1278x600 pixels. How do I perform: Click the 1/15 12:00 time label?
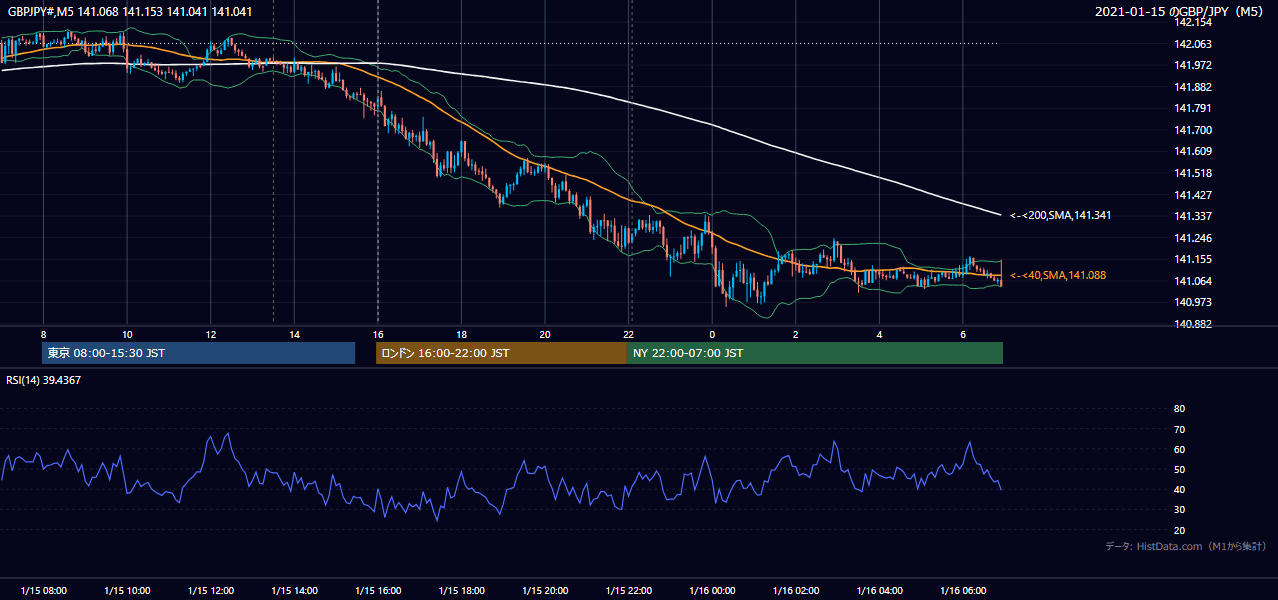coord(211,591)
